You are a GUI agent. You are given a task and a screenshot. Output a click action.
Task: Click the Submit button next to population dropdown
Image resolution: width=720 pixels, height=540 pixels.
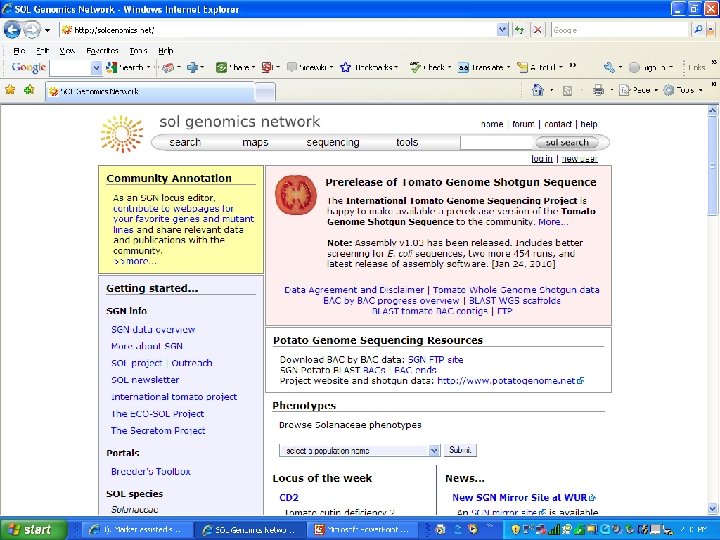point(460,450)
